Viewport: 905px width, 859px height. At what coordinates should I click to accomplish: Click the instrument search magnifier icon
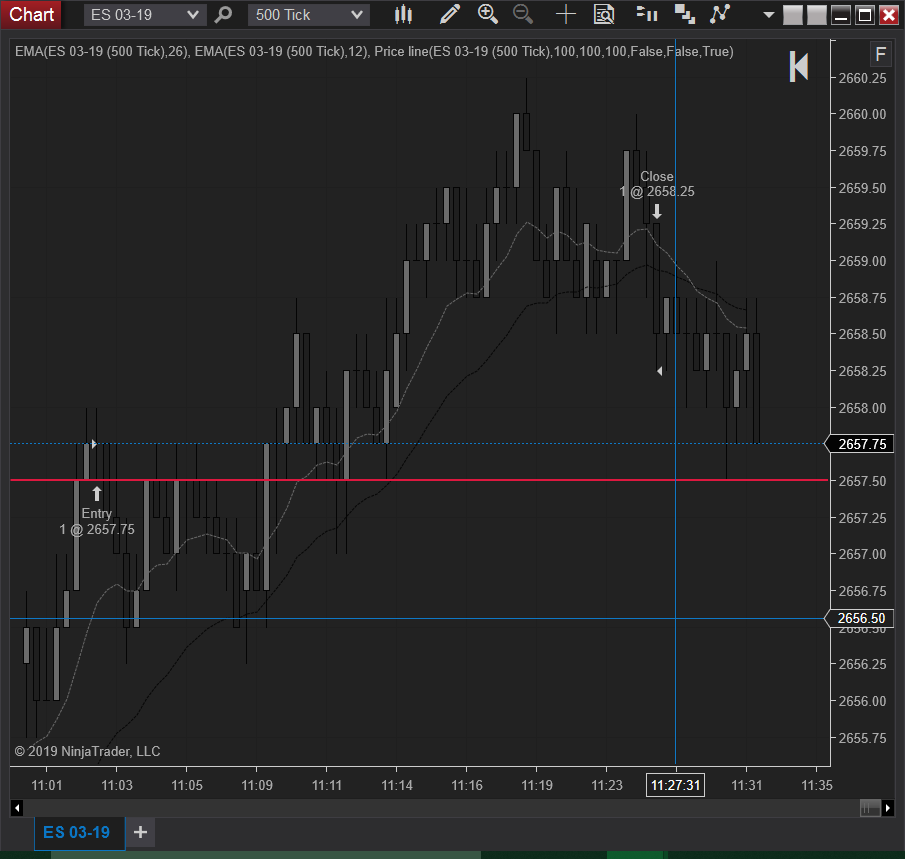pyautogui.click(x=223, y=15)
